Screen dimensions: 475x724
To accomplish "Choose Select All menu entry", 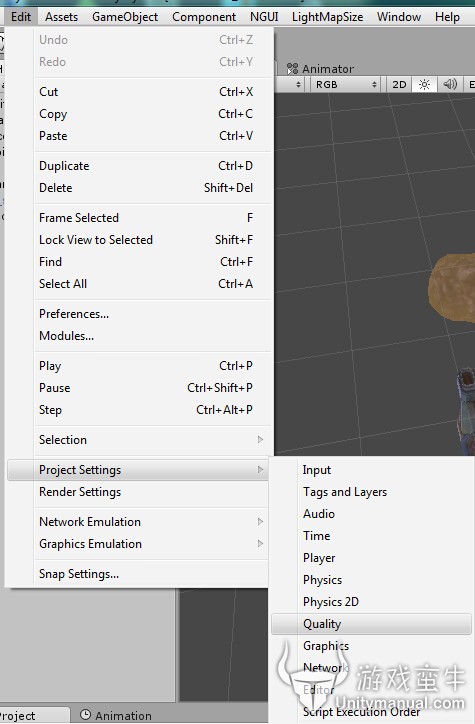I will [x=146, y=284].
